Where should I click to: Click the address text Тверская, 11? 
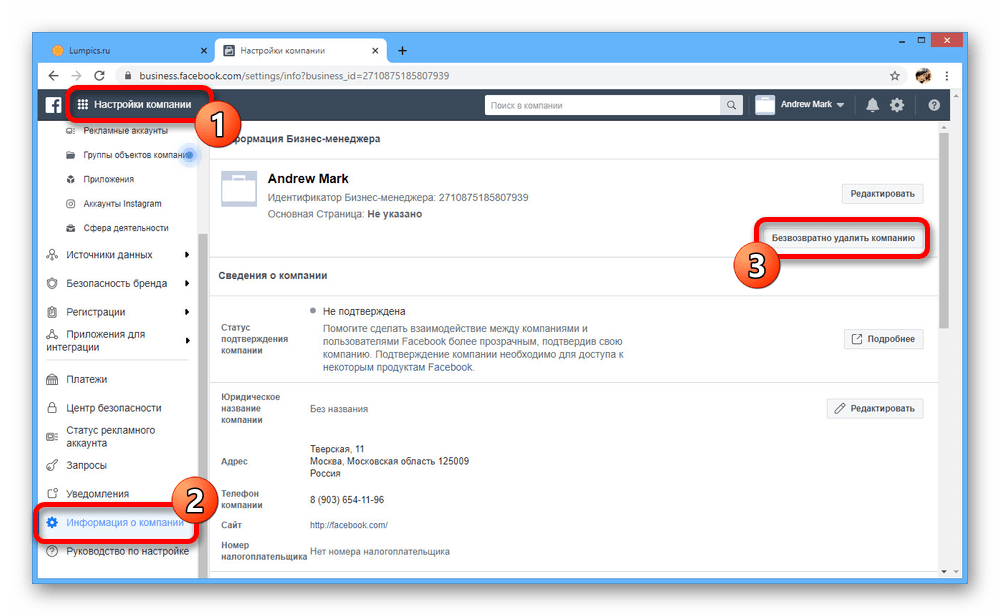(x=337, y=449)
